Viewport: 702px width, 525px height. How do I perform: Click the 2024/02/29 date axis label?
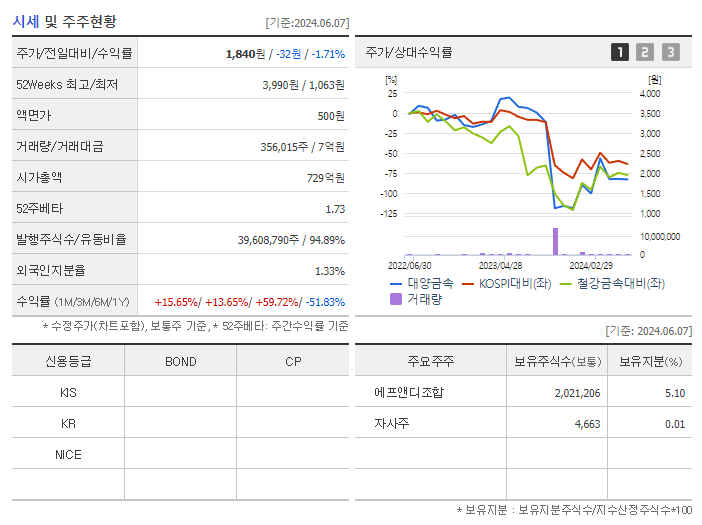(591, 265)
